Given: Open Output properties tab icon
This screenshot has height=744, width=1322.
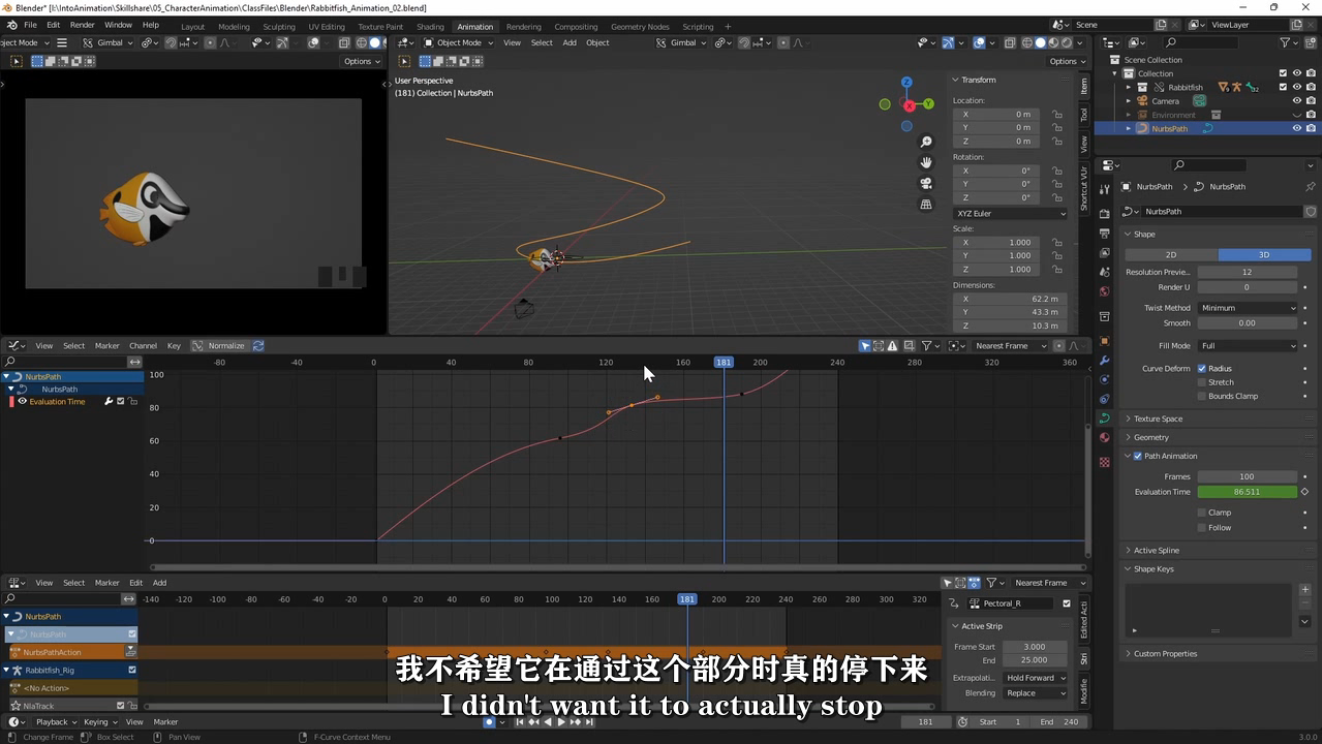Looking at the screenshot, I should coord(1104,232).
